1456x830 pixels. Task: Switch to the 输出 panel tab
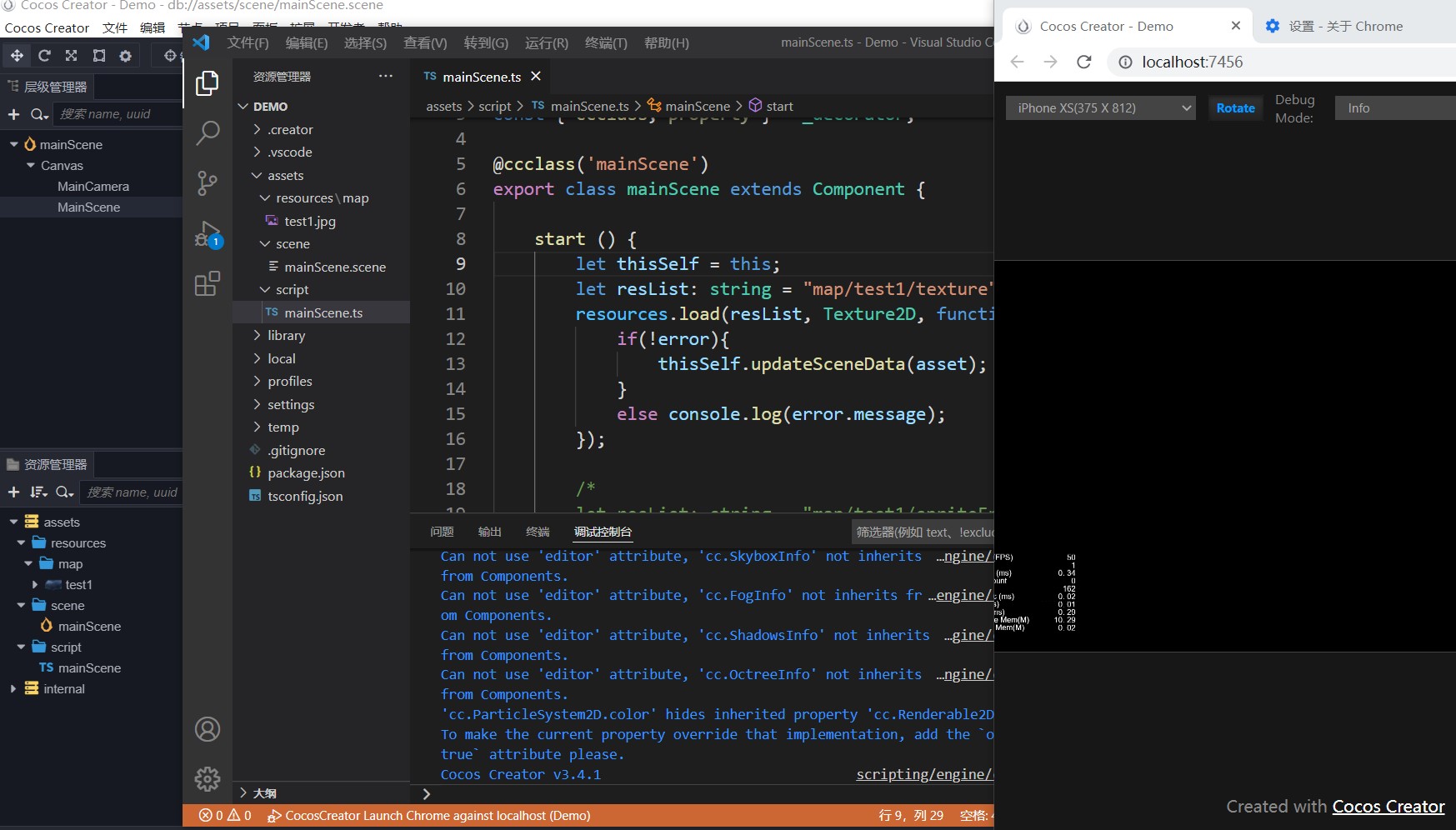489,532
